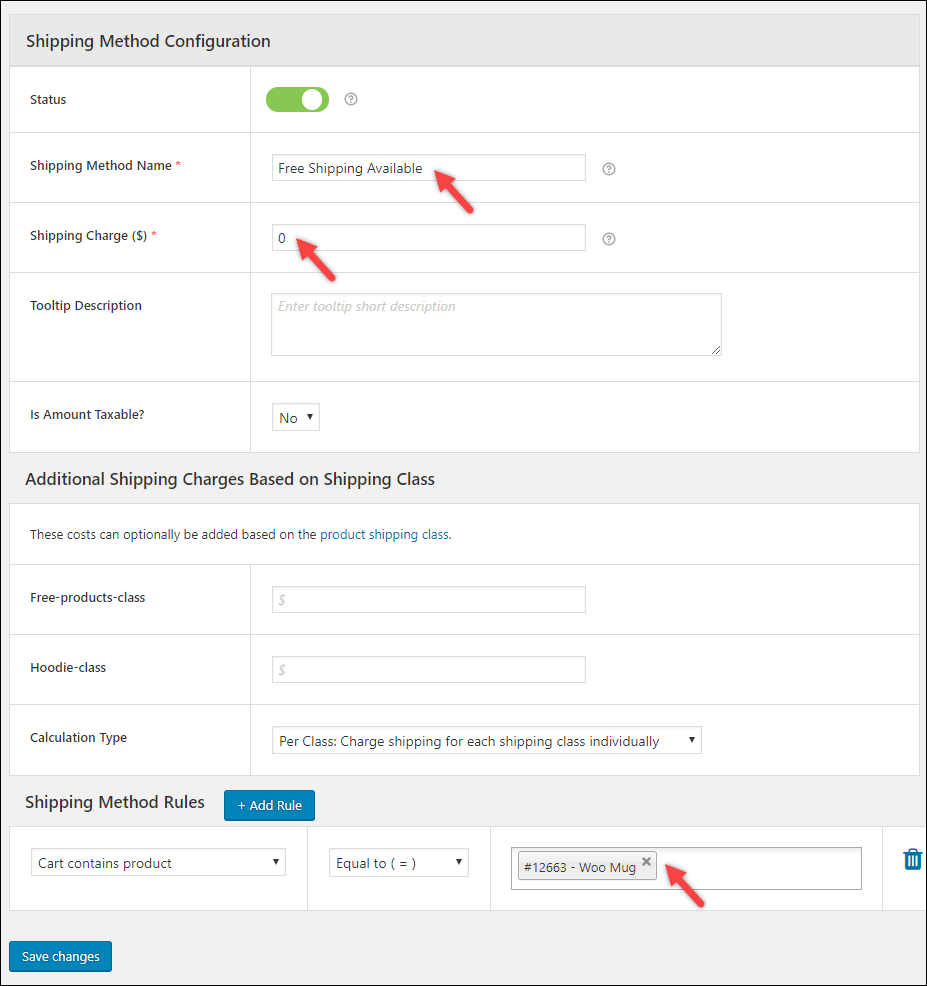The height and width of the screenshot is (986, 927).
Task: Open help icon beside Shipping Method Name field
Action: click(609, 169)
